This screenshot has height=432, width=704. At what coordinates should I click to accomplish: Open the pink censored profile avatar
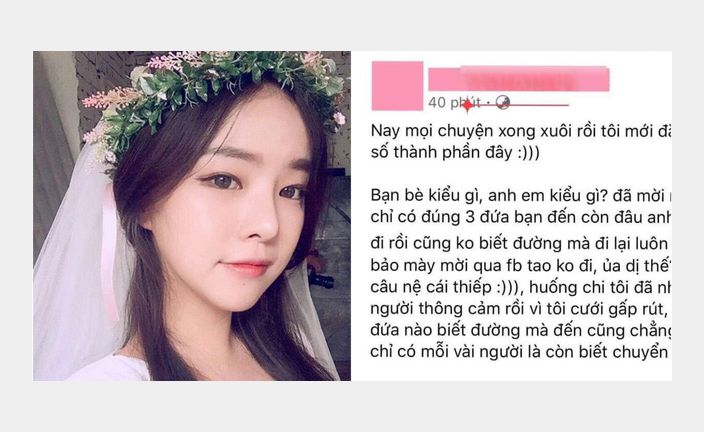(397, 86)
